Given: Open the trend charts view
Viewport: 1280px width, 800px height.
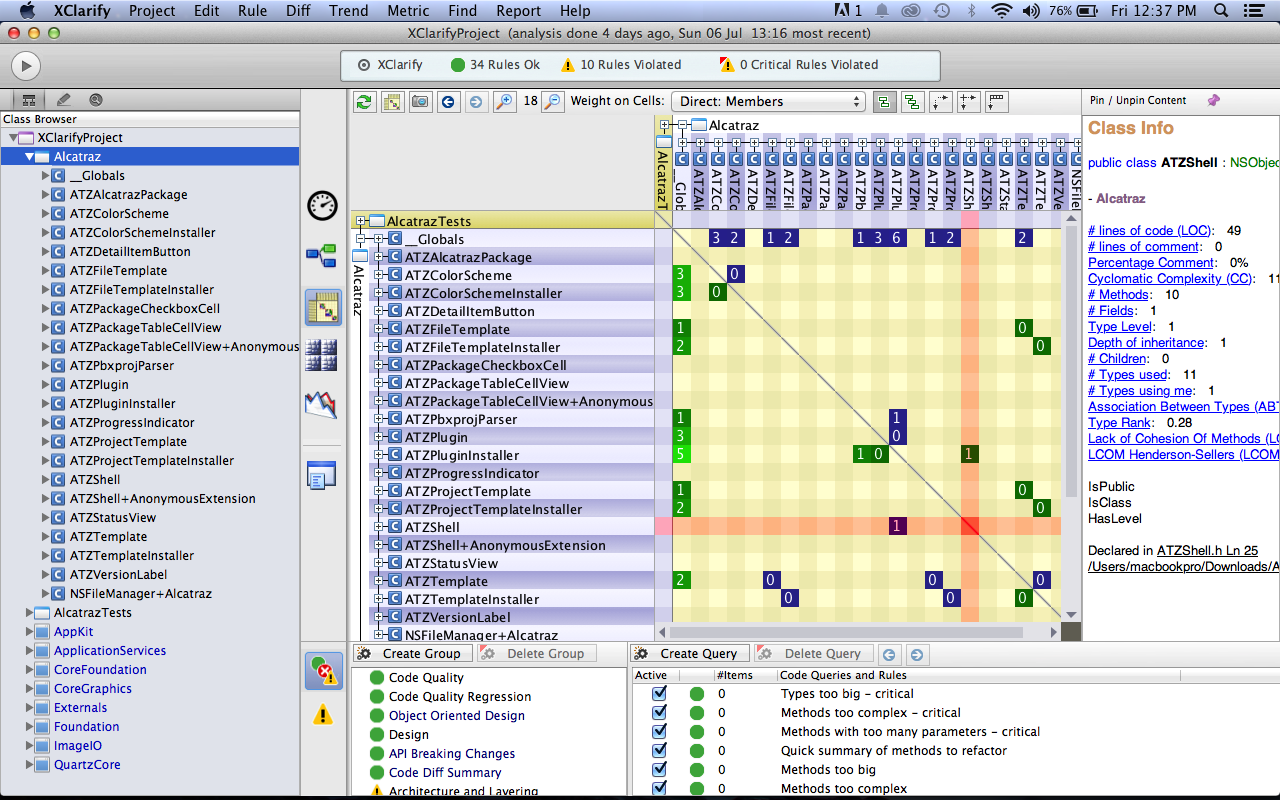Looking at the screenshot, I should [322, 405].
